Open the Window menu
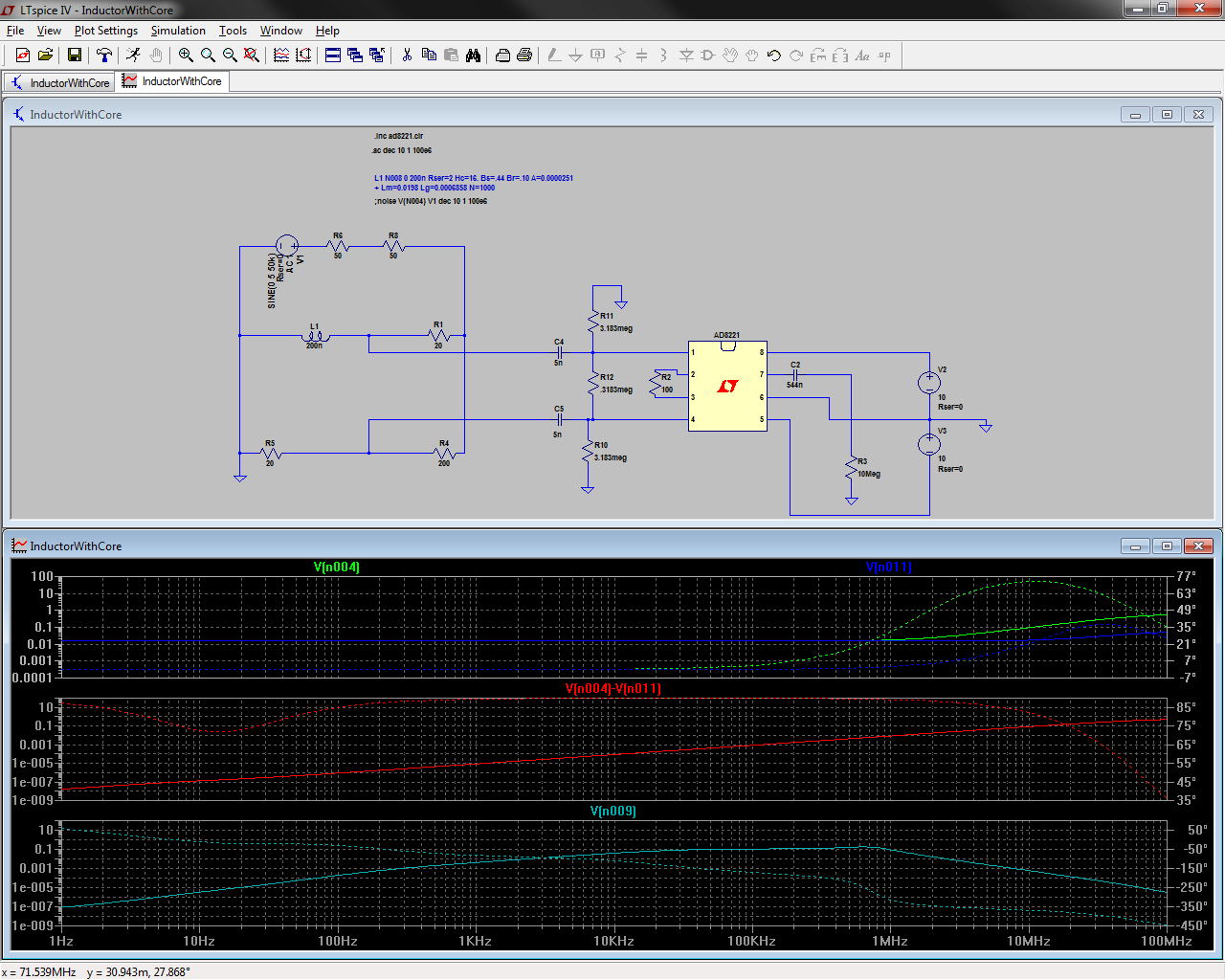The image size is (1225, 980). click(x=281, y=31)
